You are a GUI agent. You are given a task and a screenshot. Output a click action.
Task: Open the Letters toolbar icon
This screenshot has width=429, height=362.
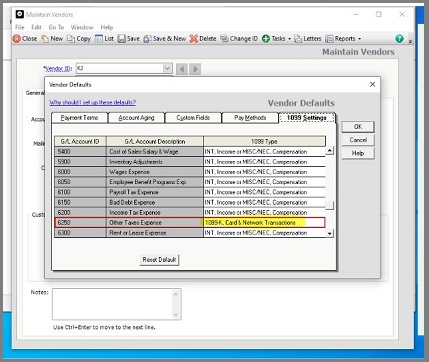click(298, 39)
